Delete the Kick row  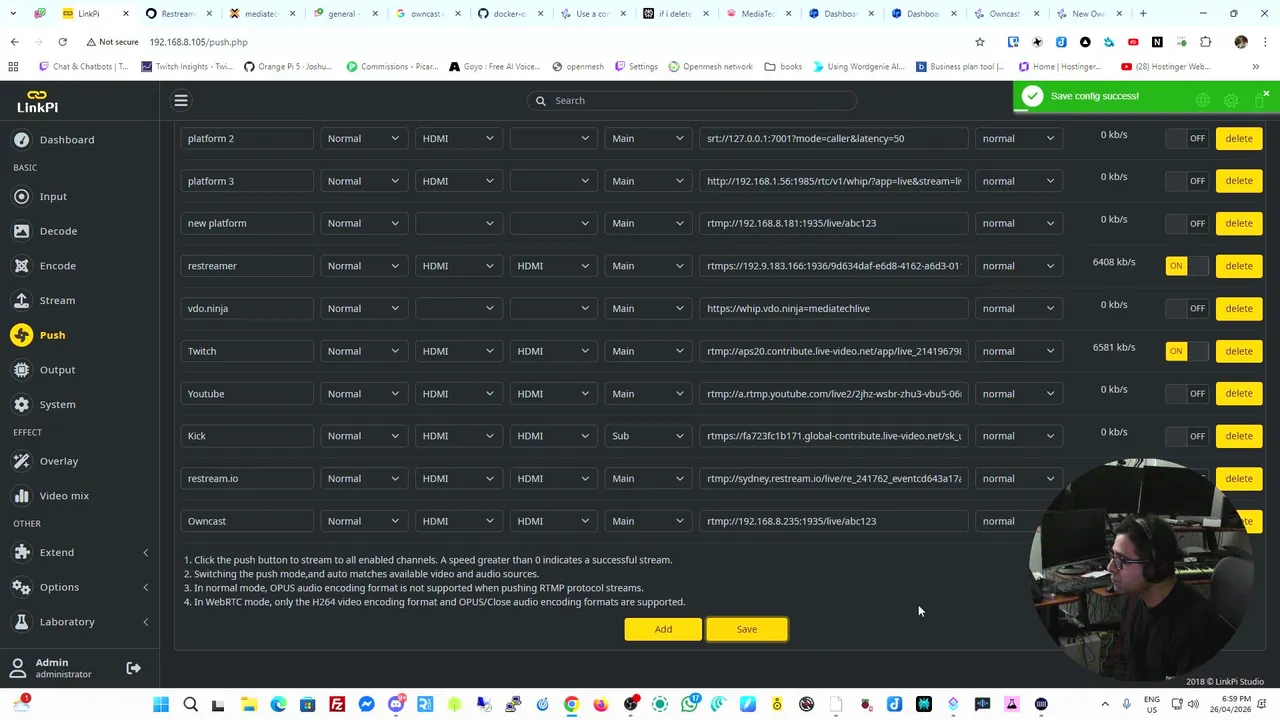[x=1239, y=436]
